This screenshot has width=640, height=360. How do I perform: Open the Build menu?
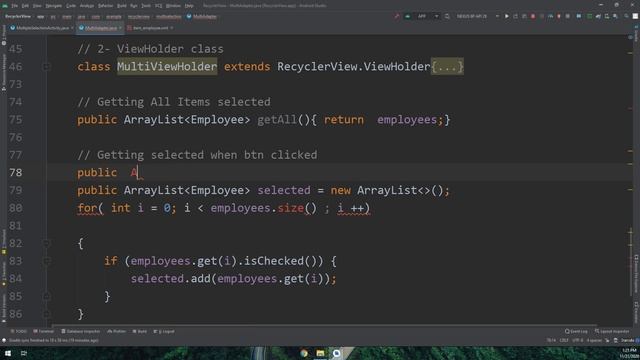[122, 6]
